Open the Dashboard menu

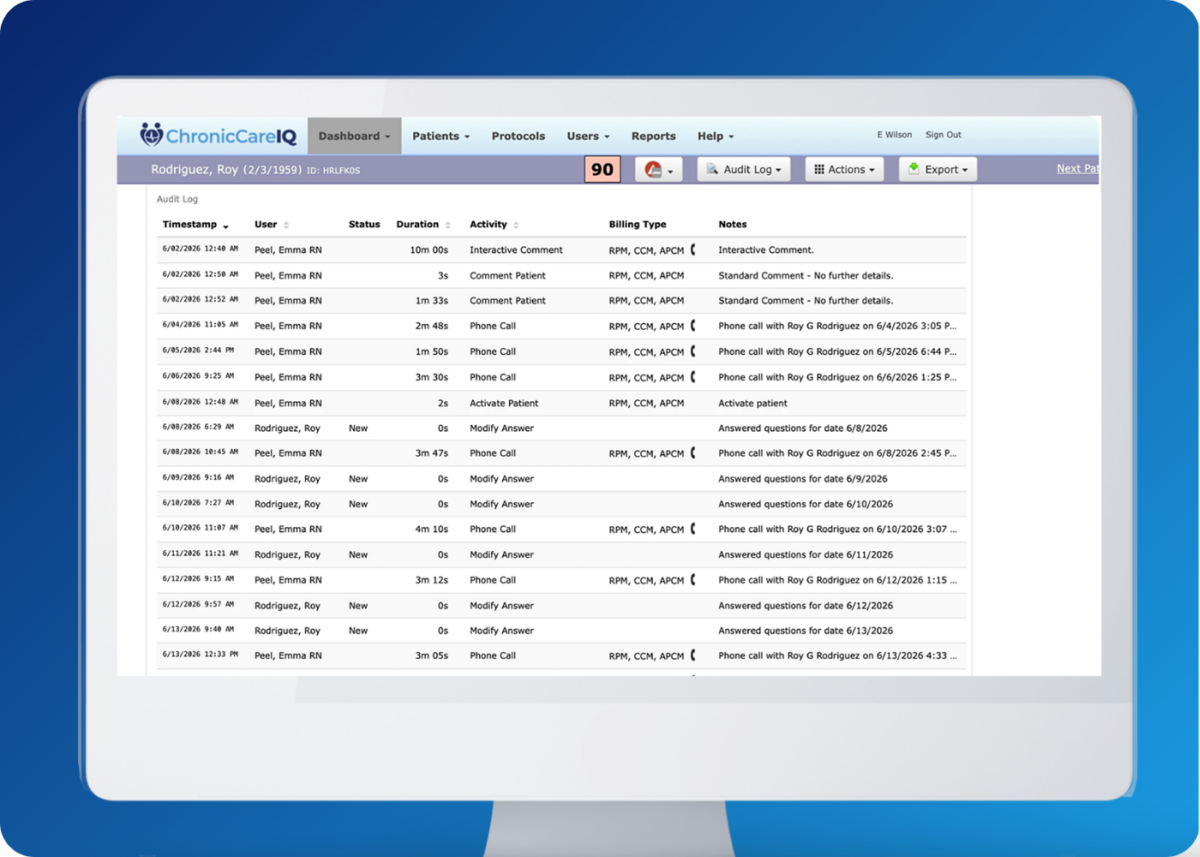pyautogui.click(x=354, y=136)
